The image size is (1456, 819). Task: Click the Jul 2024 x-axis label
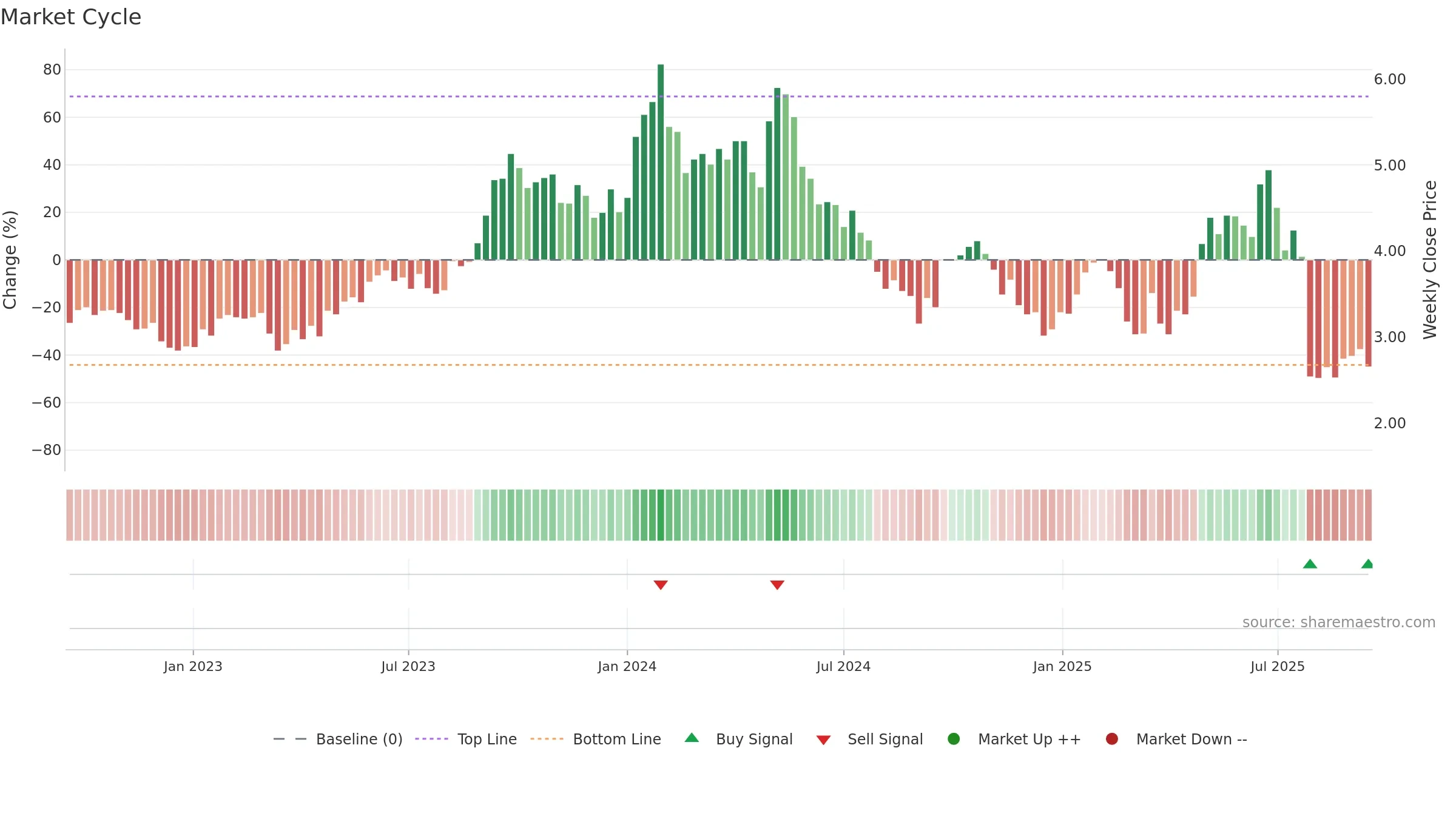click(843, 666)
